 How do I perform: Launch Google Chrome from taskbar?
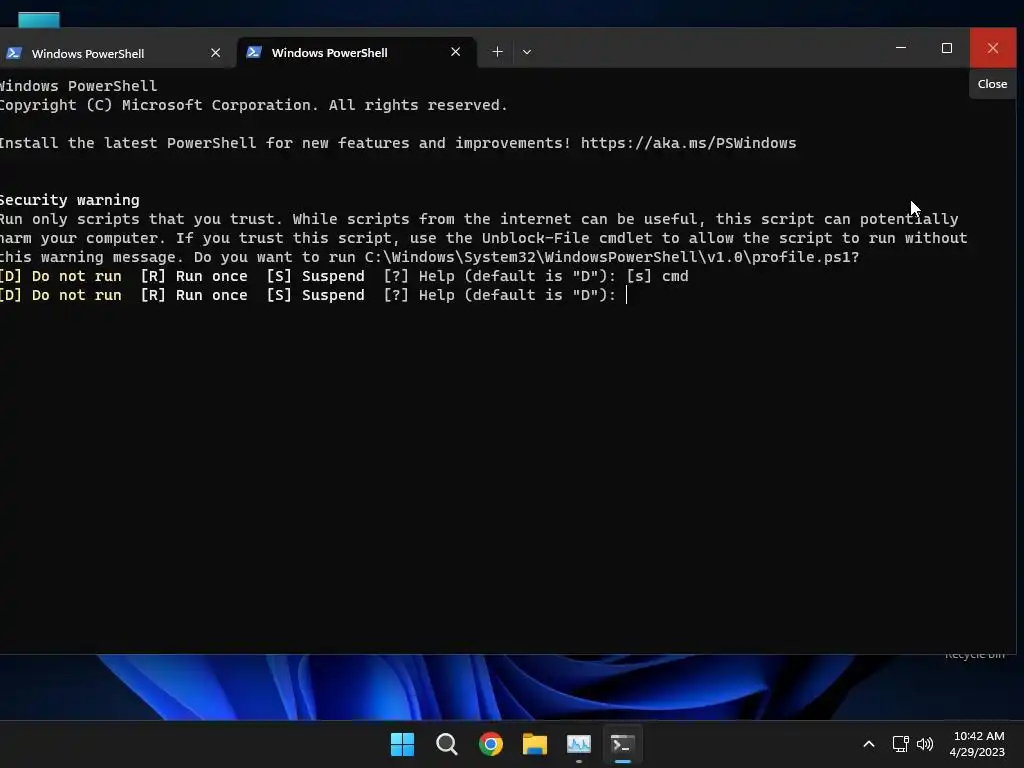[x=490, y=744]
